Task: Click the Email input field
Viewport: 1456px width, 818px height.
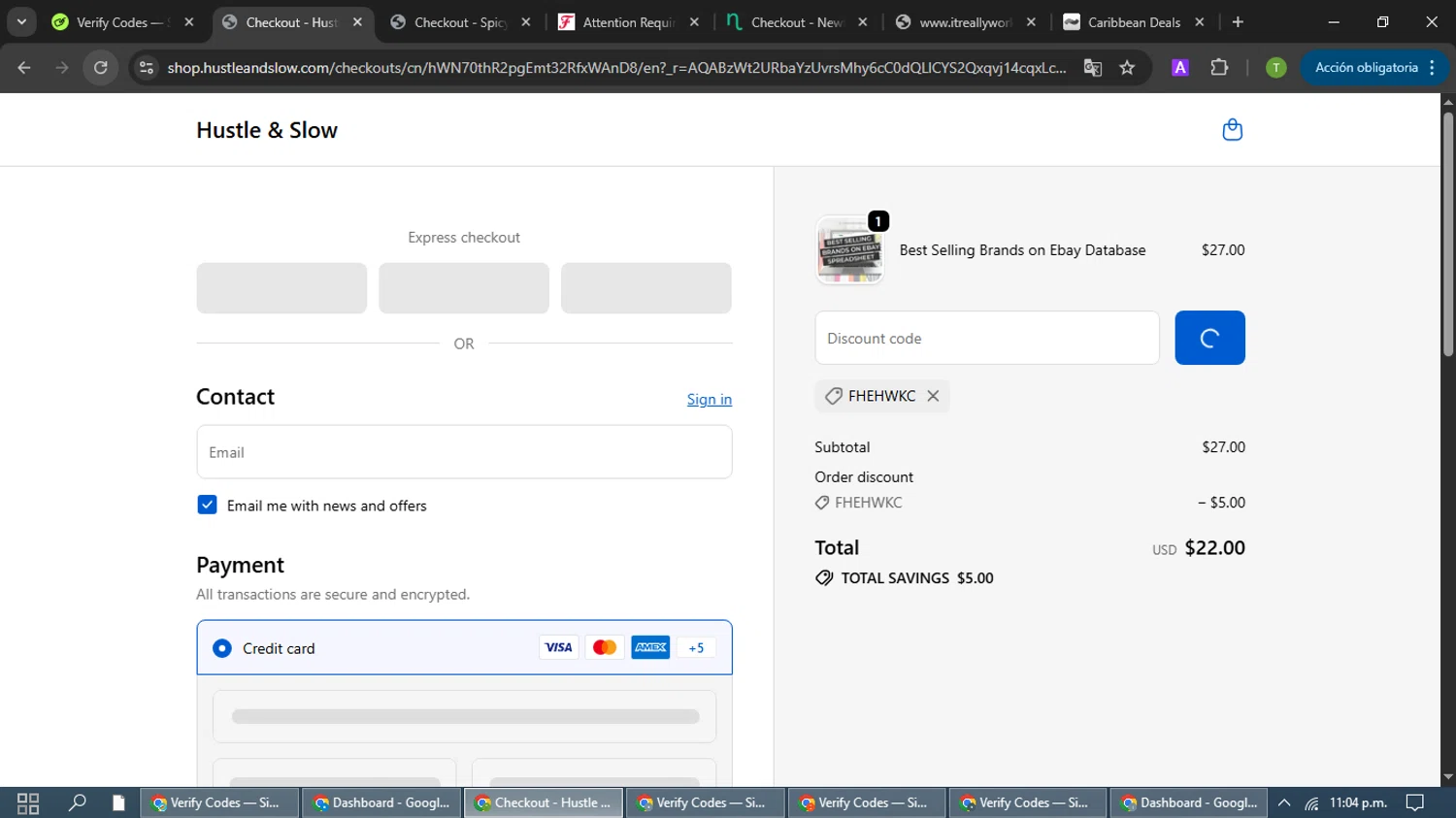Action: point(464,452)
